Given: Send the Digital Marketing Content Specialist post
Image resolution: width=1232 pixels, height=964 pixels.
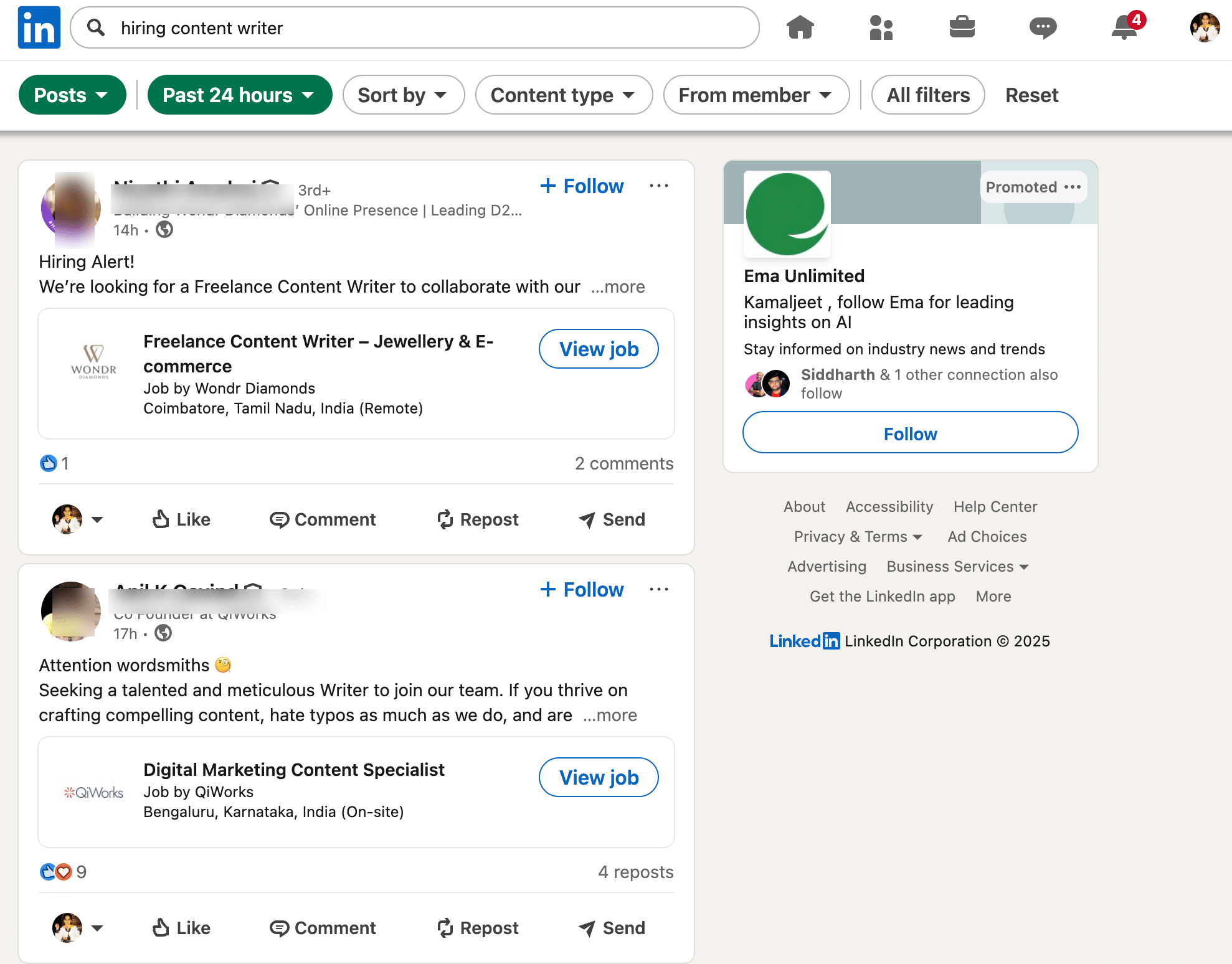Looking at the screenshot, I should pyautogui.click(x=611, y=928).
